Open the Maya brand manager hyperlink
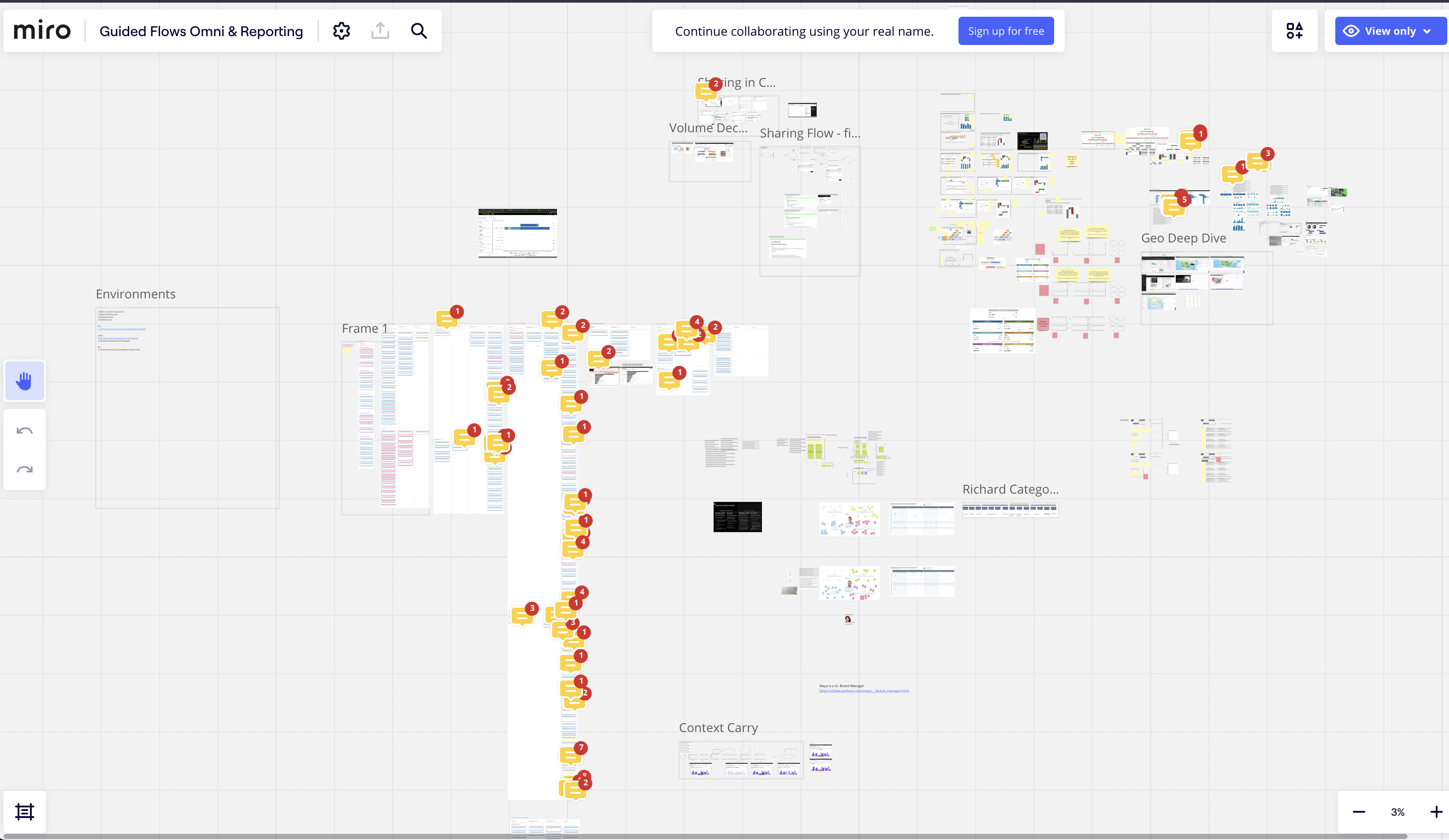This screenshot has width=1449, height=840. [x=864, y=691]
